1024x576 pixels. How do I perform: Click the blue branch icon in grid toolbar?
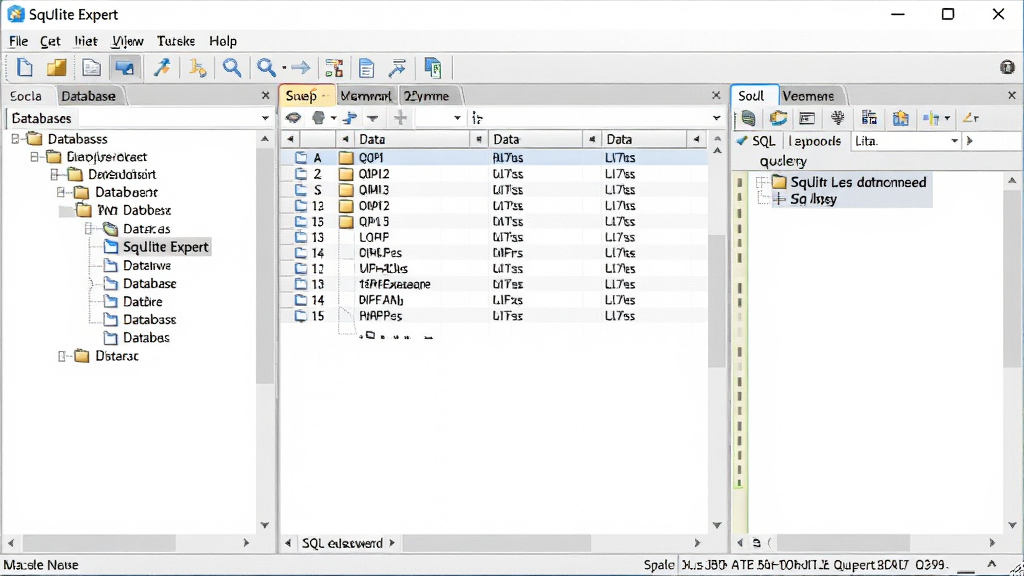click(x=350, y=118)
